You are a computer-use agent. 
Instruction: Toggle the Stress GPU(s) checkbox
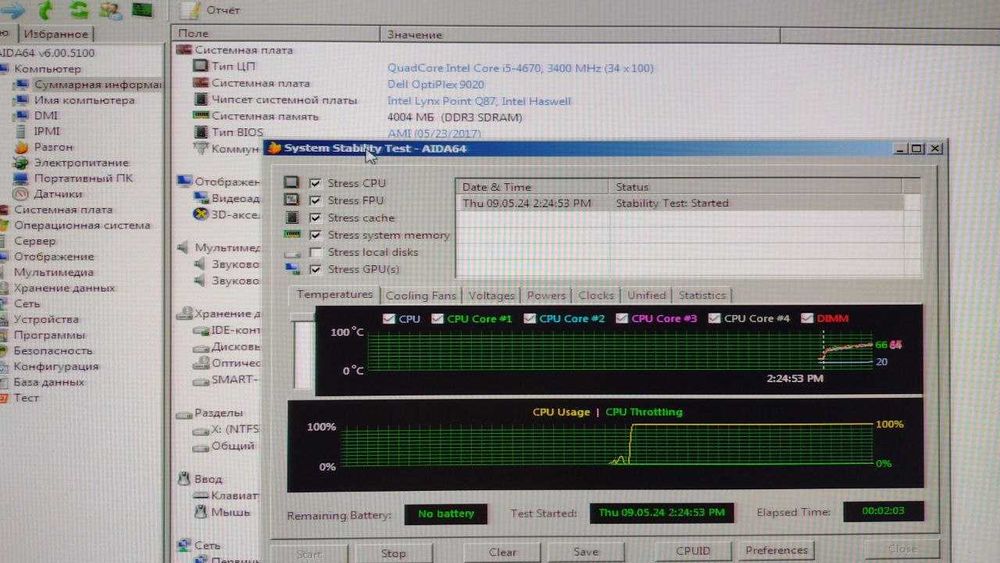tap(315, 269)
